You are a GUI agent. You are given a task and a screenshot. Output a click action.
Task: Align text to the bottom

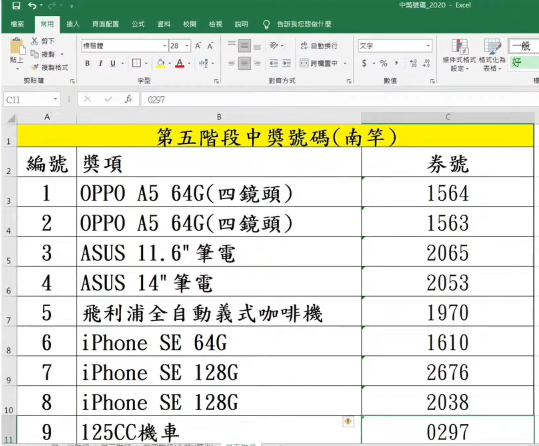point(257,46)
